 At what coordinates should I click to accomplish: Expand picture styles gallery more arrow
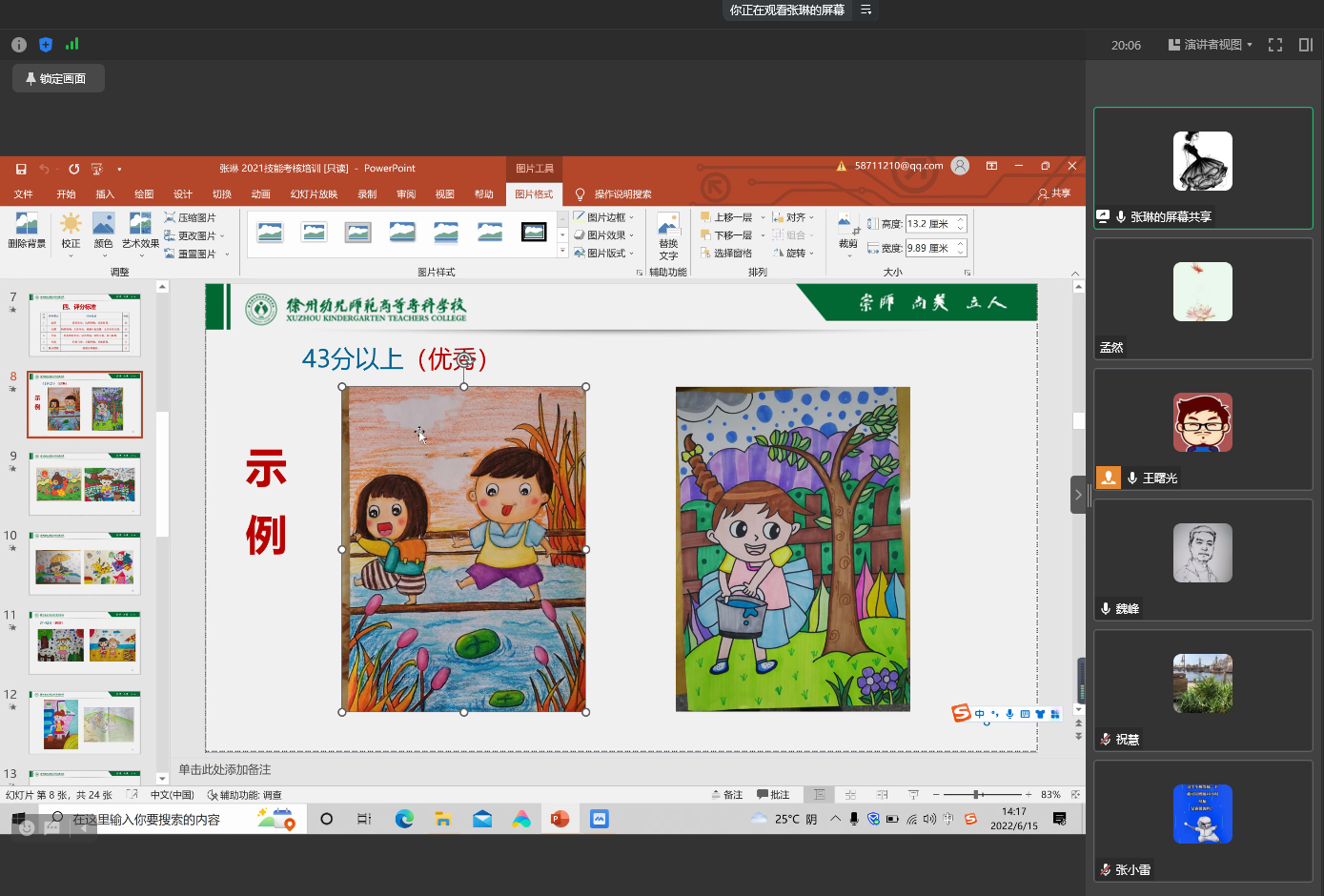click(x=562, y=252)
